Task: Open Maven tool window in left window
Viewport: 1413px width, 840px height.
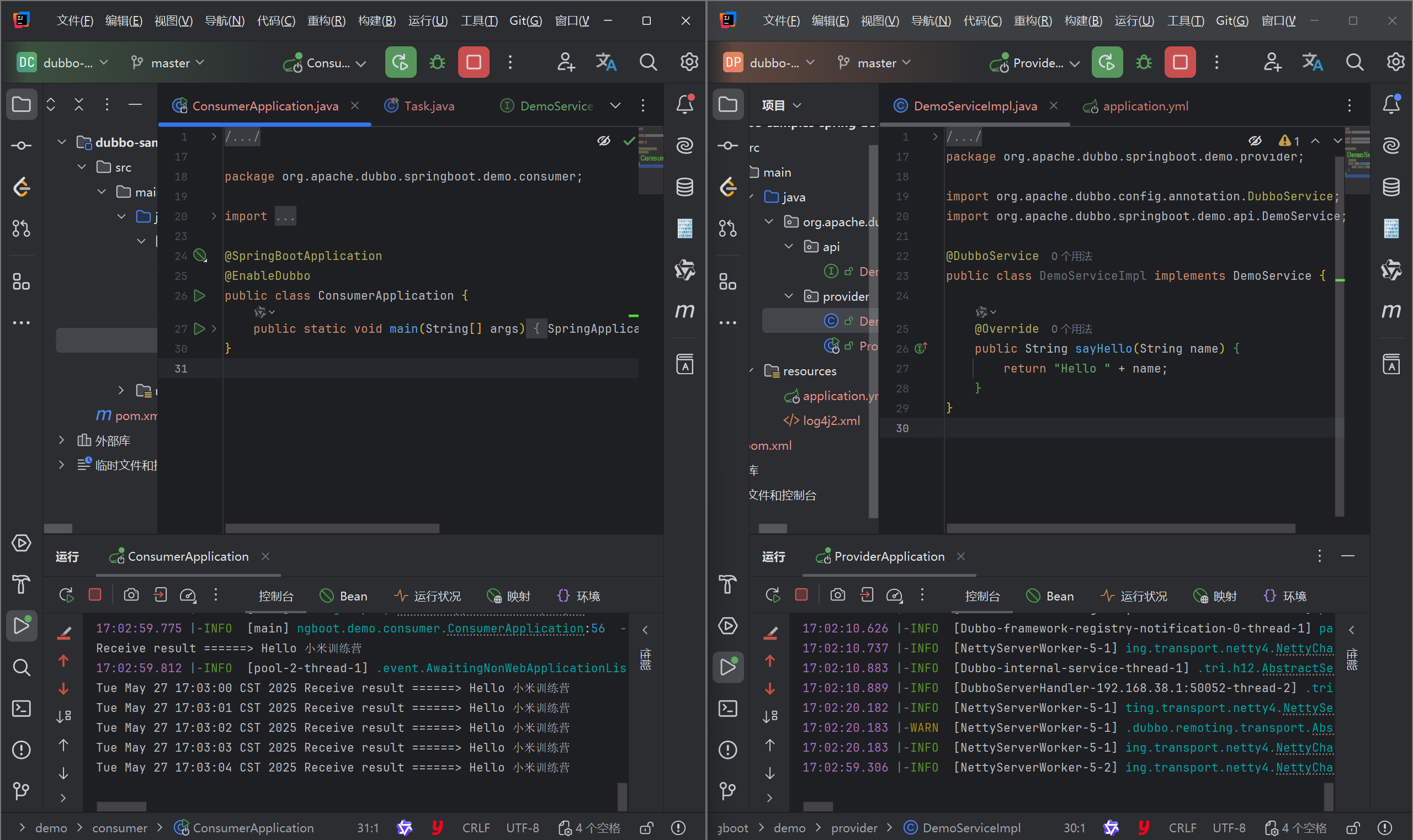Action: point(685,311)
